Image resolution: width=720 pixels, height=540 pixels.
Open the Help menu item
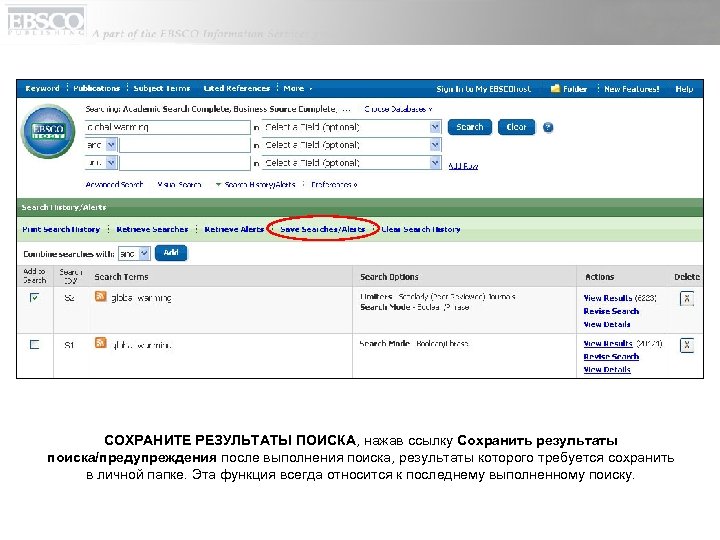(x=684, y=89)
